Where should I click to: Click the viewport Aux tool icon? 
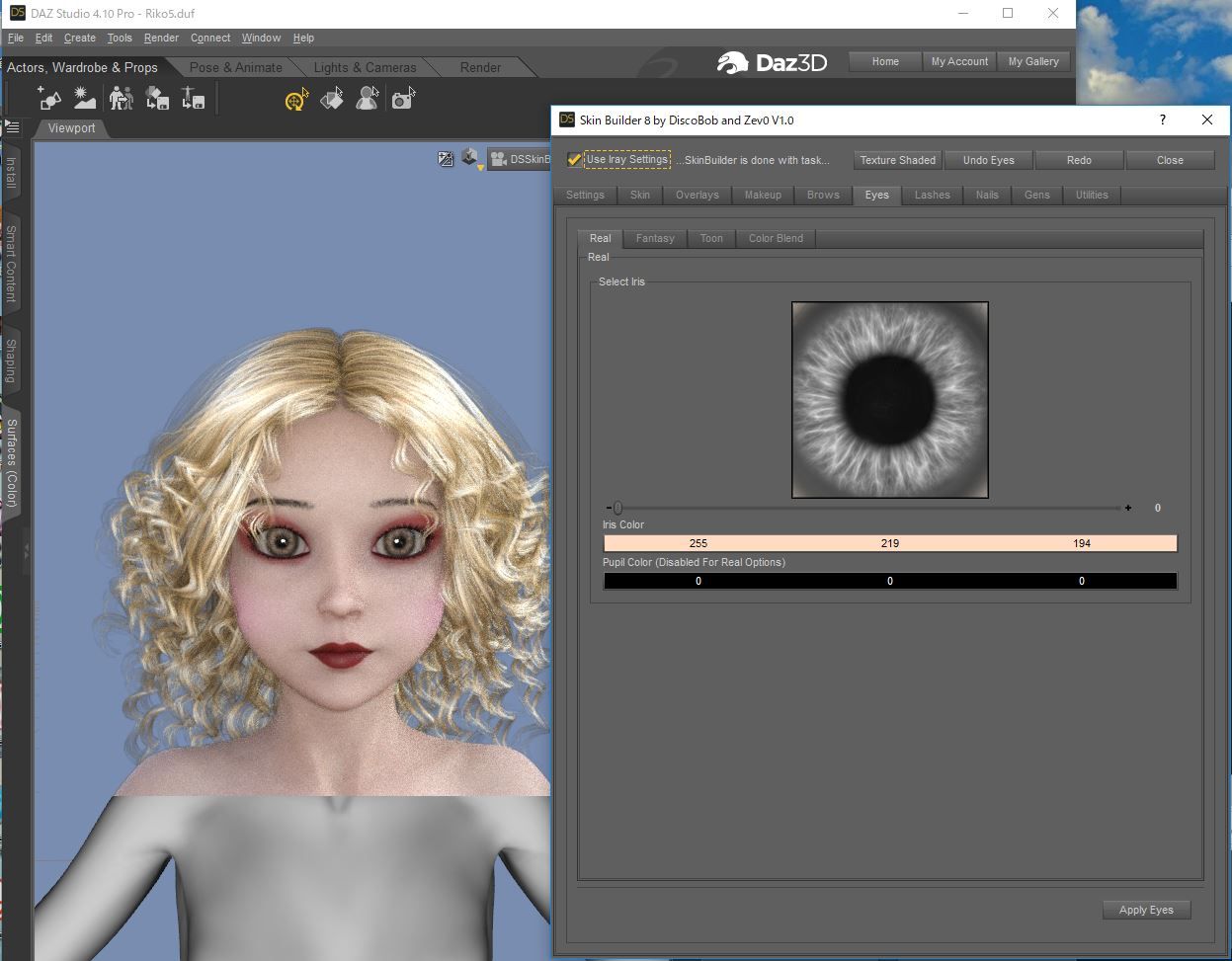pos(446,159)
